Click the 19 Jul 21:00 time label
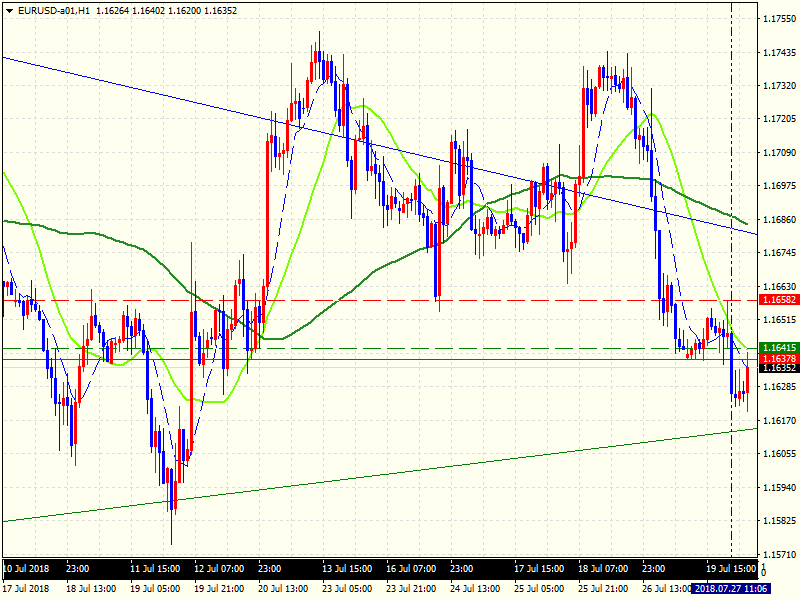This screenshot has width=800, height=600. point(219,589)
